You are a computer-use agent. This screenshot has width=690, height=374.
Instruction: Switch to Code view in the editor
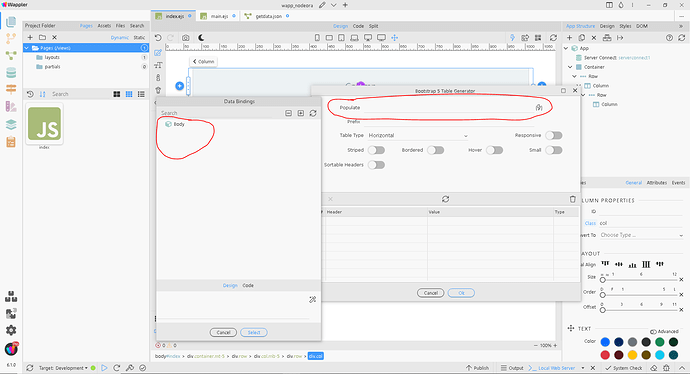point(358,26)
